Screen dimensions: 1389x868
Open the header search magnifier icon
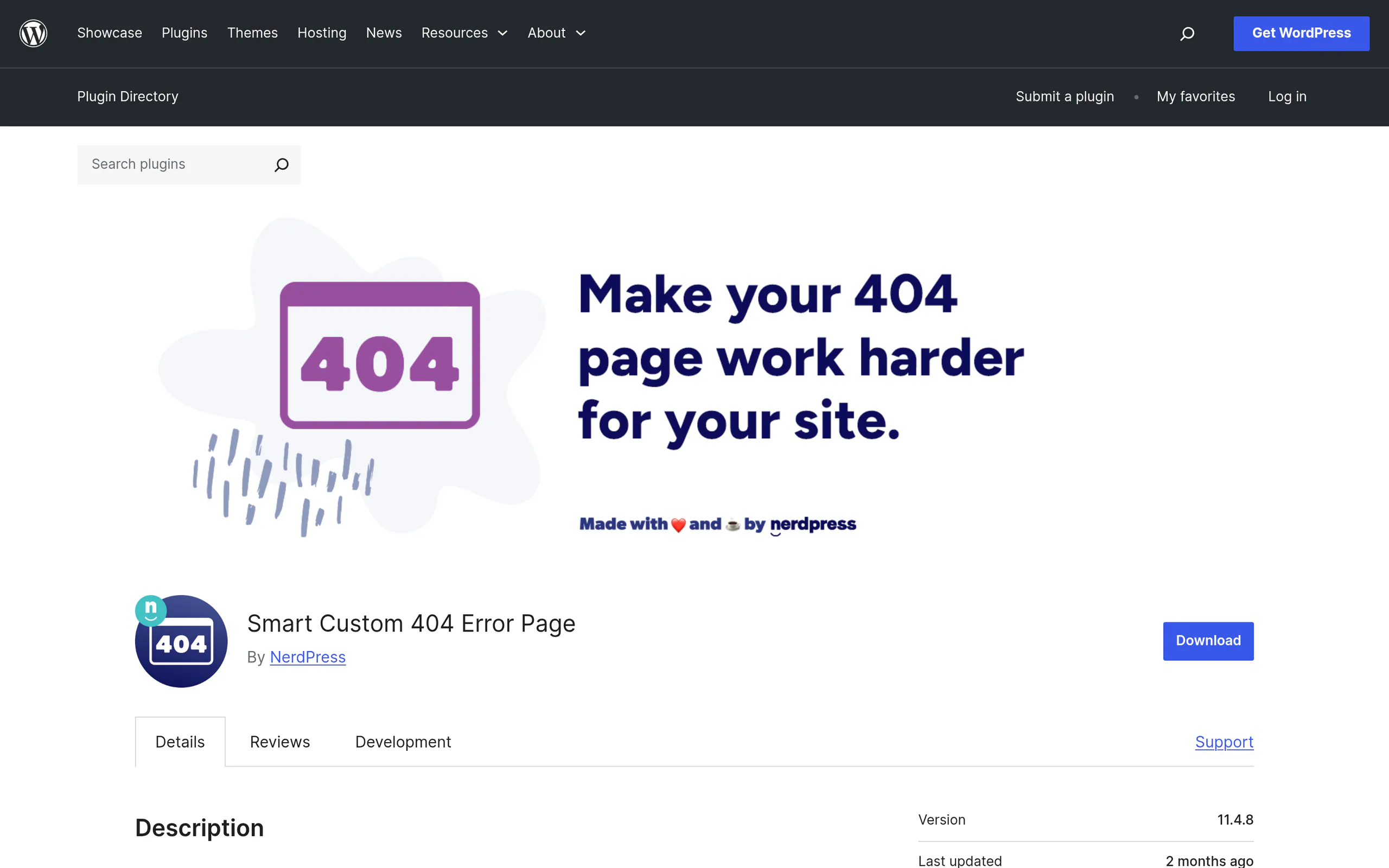click(x=1187, y=34)
